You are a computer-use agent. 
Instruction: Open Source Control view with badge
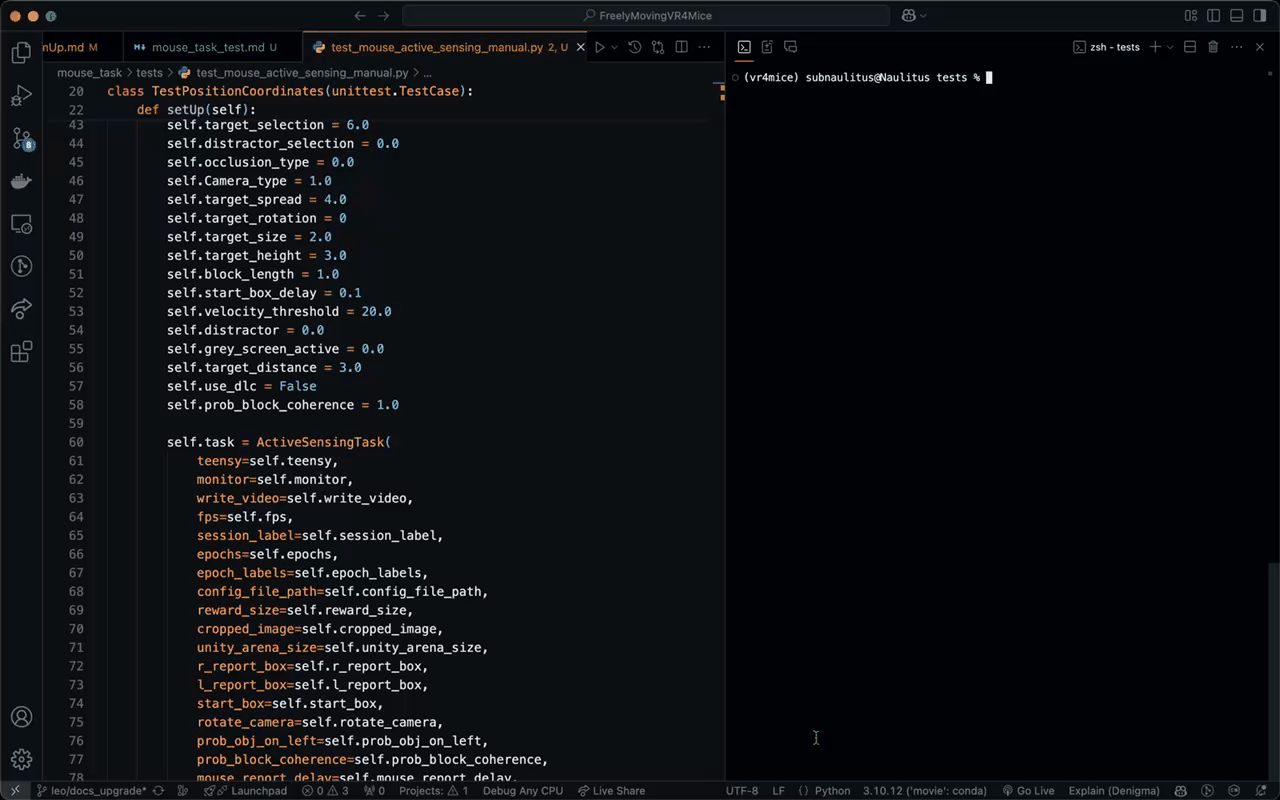pos(21,139)
